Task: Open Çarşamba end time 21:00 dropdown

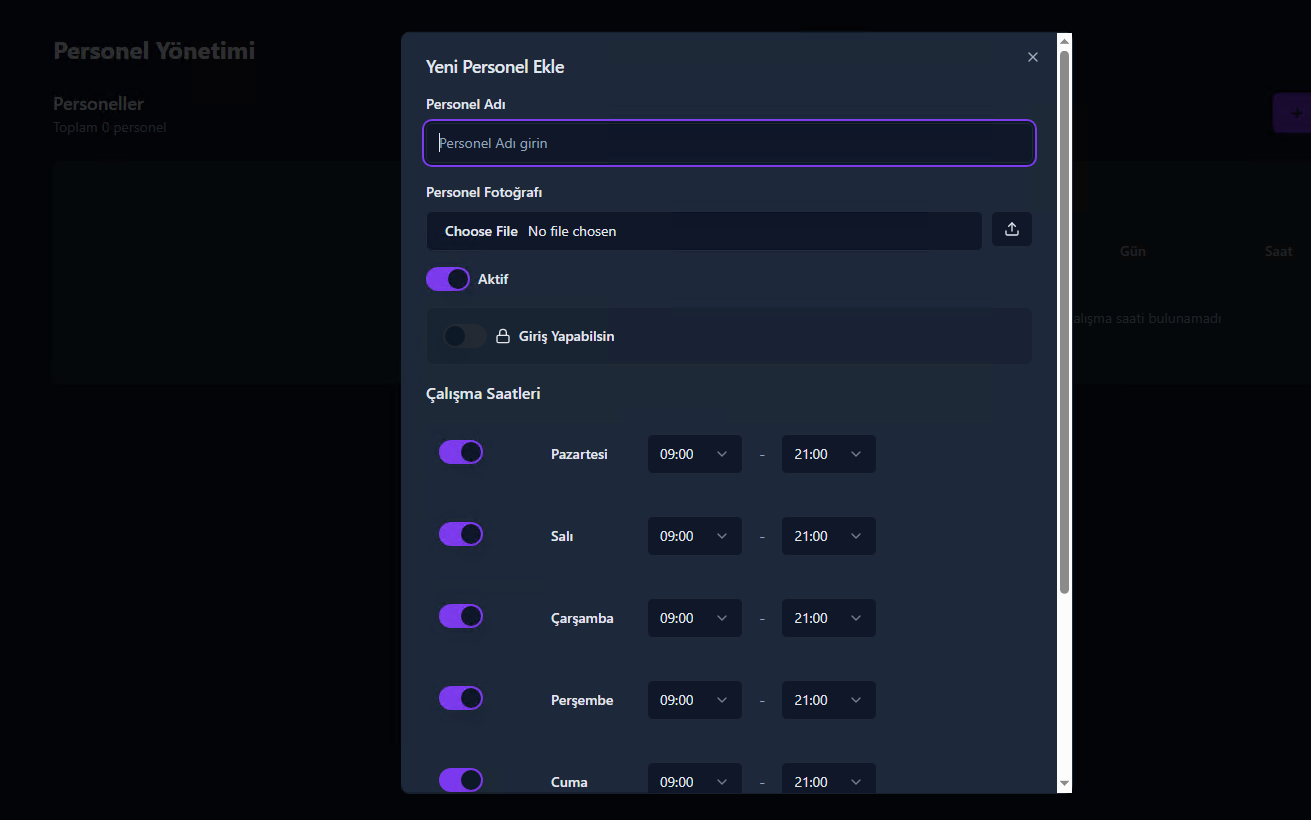Action: 829,618
